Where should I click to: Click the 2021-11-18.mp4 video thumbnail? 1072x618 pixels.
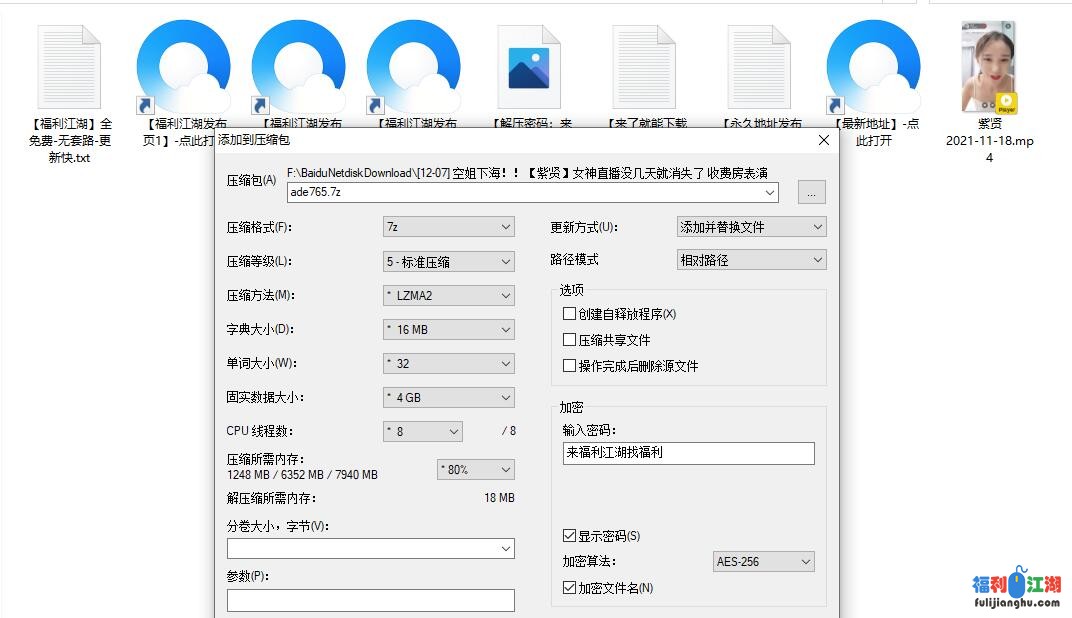click(989, 67)
